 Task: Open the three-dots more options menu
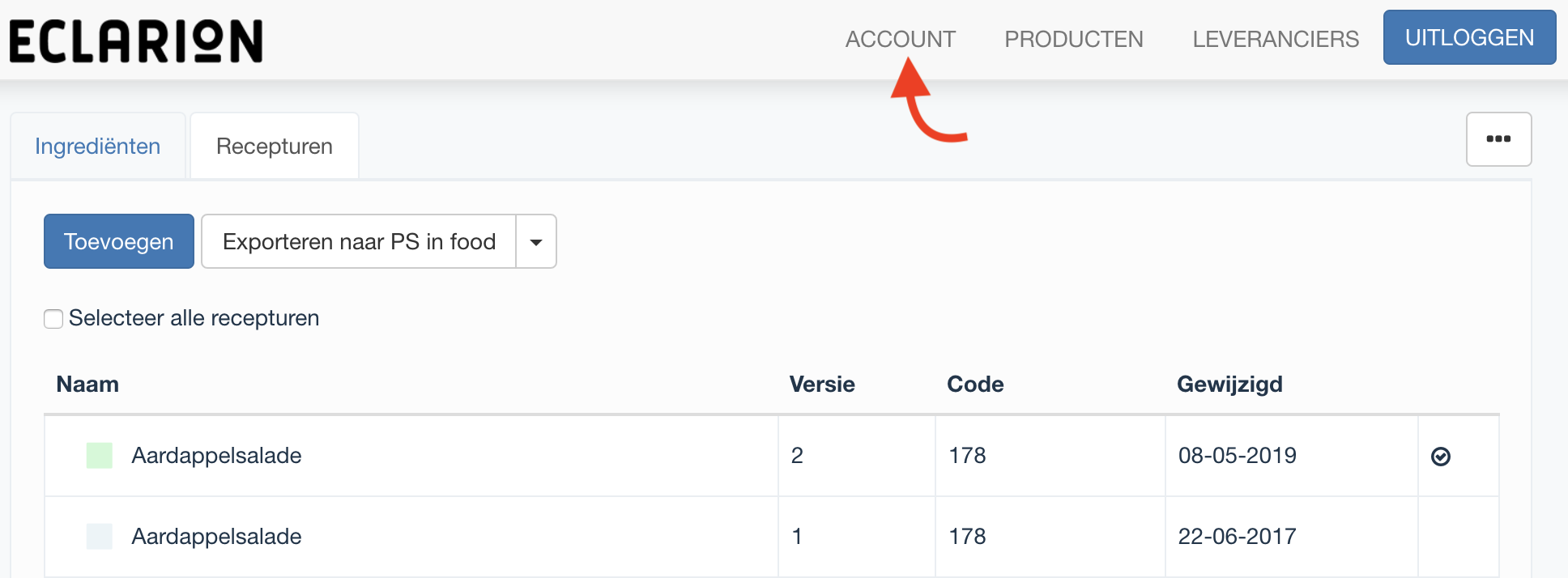pyautogui.click(x=1498, y=139)
